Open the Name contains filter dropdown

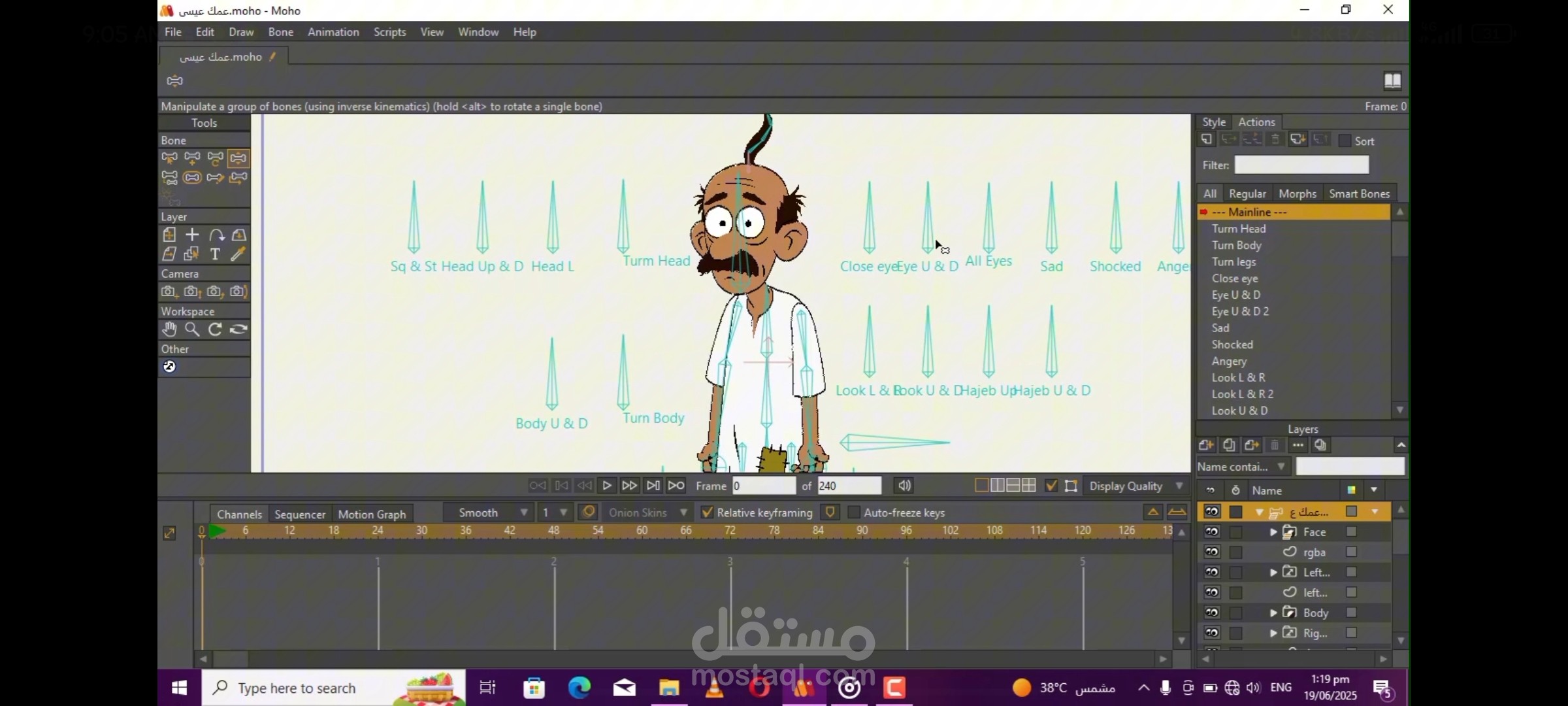1243,466
